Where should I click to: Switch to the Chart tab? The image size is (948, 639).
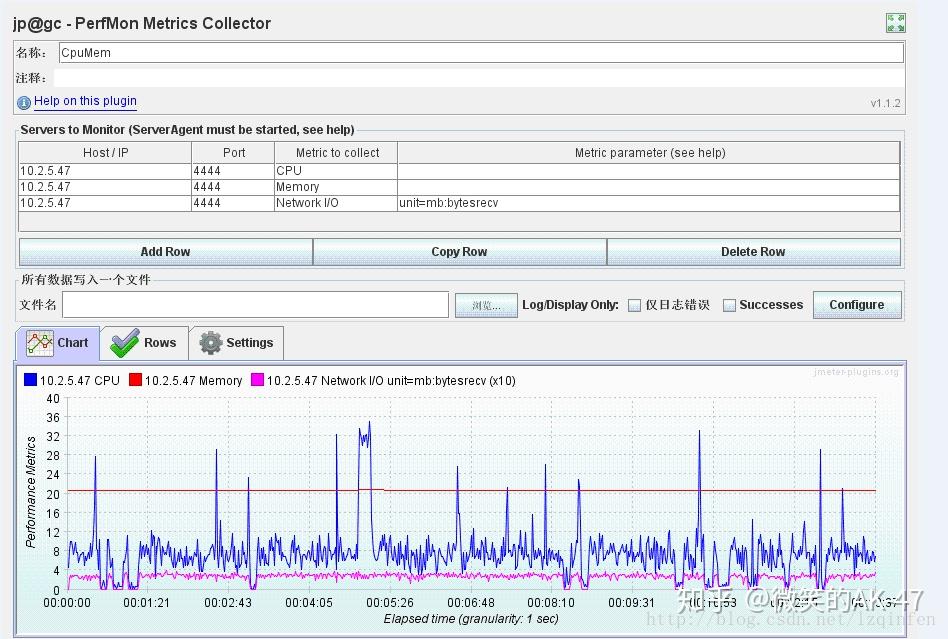[58, 343]
